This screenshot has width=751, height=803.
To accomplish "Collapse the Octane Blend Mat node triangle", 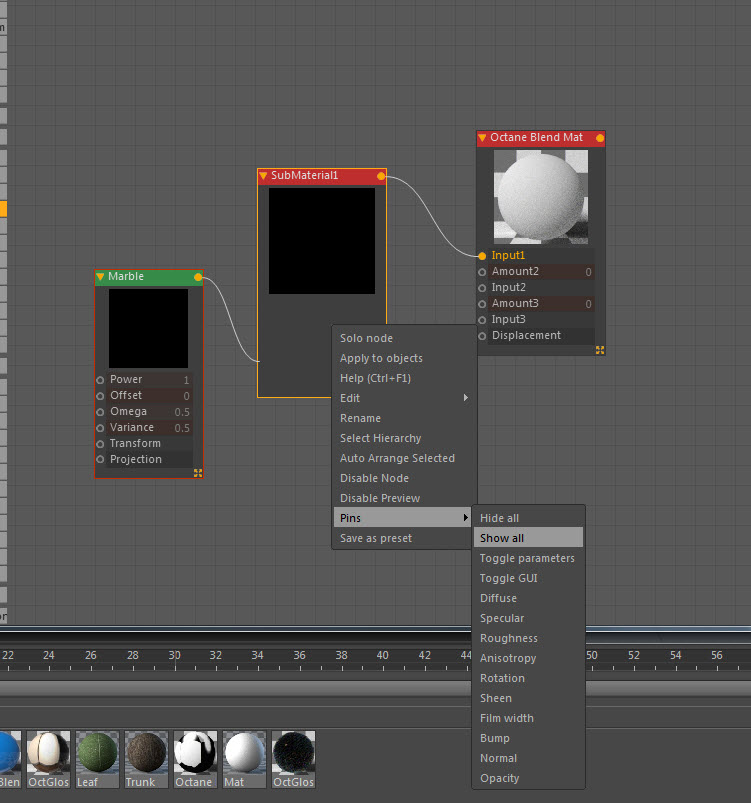I will pos(482,138).
